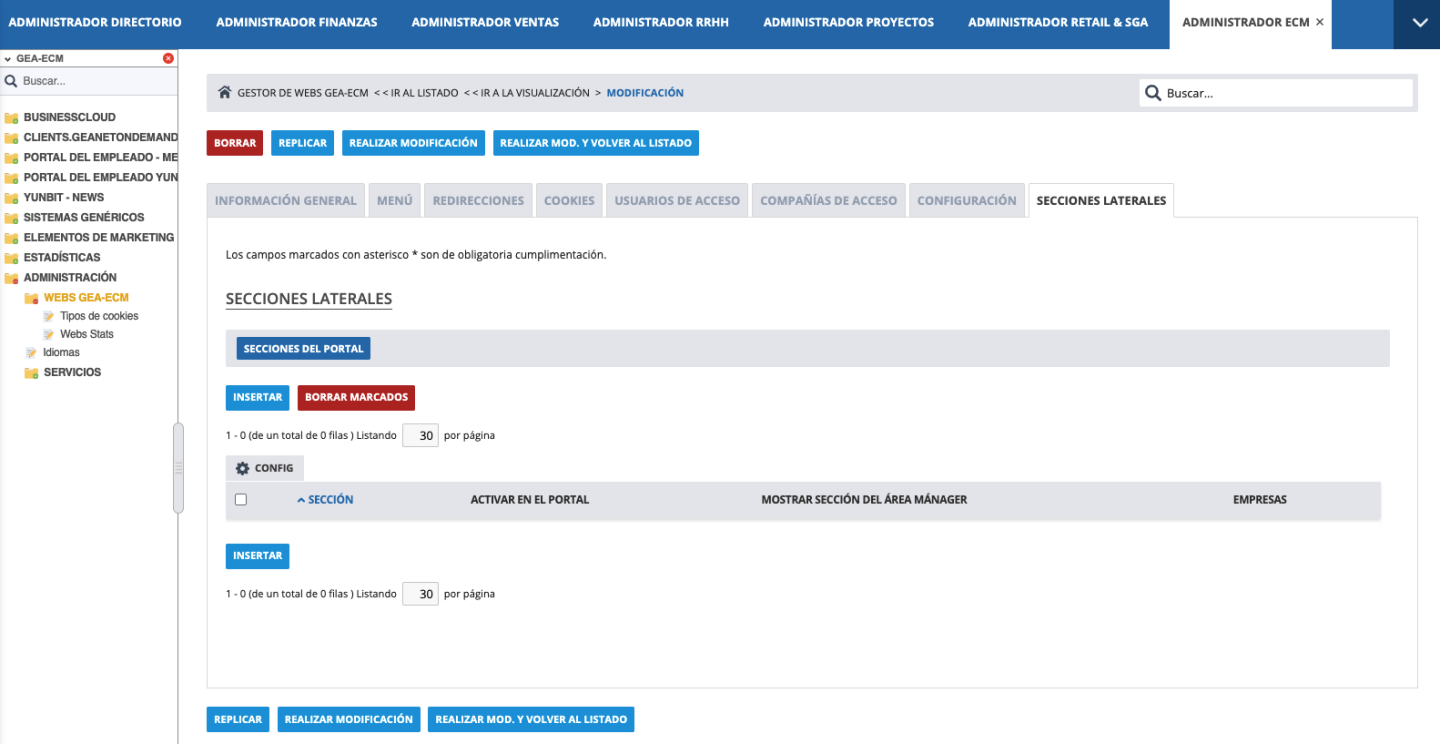The width and height of the screenshot is (1440, 744).
Task: Click the BUSINESSCLOUD folder icon
Action: 11,117
